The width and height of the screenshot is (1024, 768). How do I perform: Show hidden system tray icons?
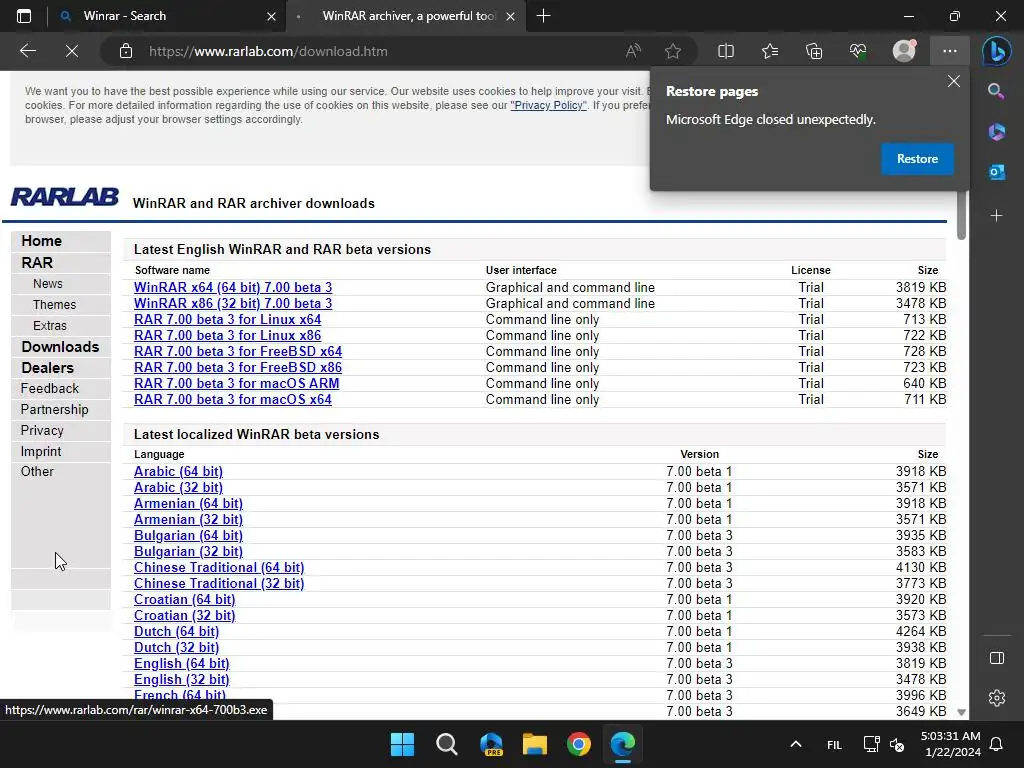click(795, 744)
